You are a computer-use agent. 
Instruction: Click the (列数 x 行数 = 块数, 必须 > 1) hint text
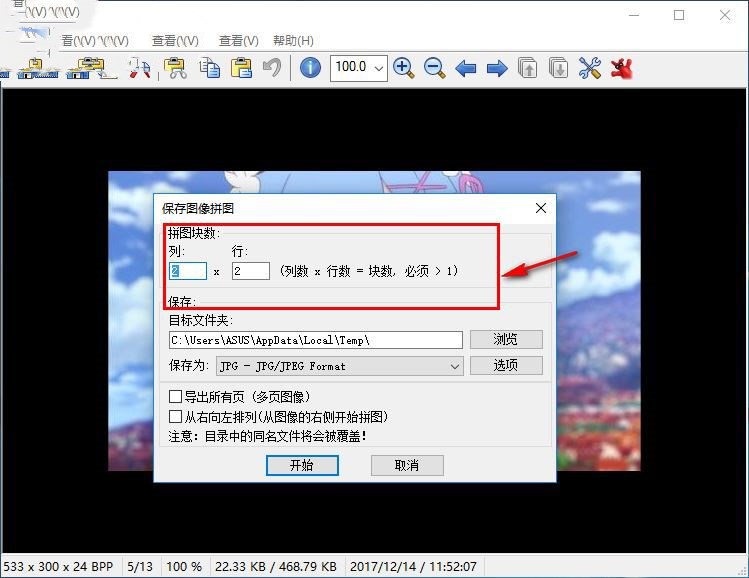tap(369, 271)
